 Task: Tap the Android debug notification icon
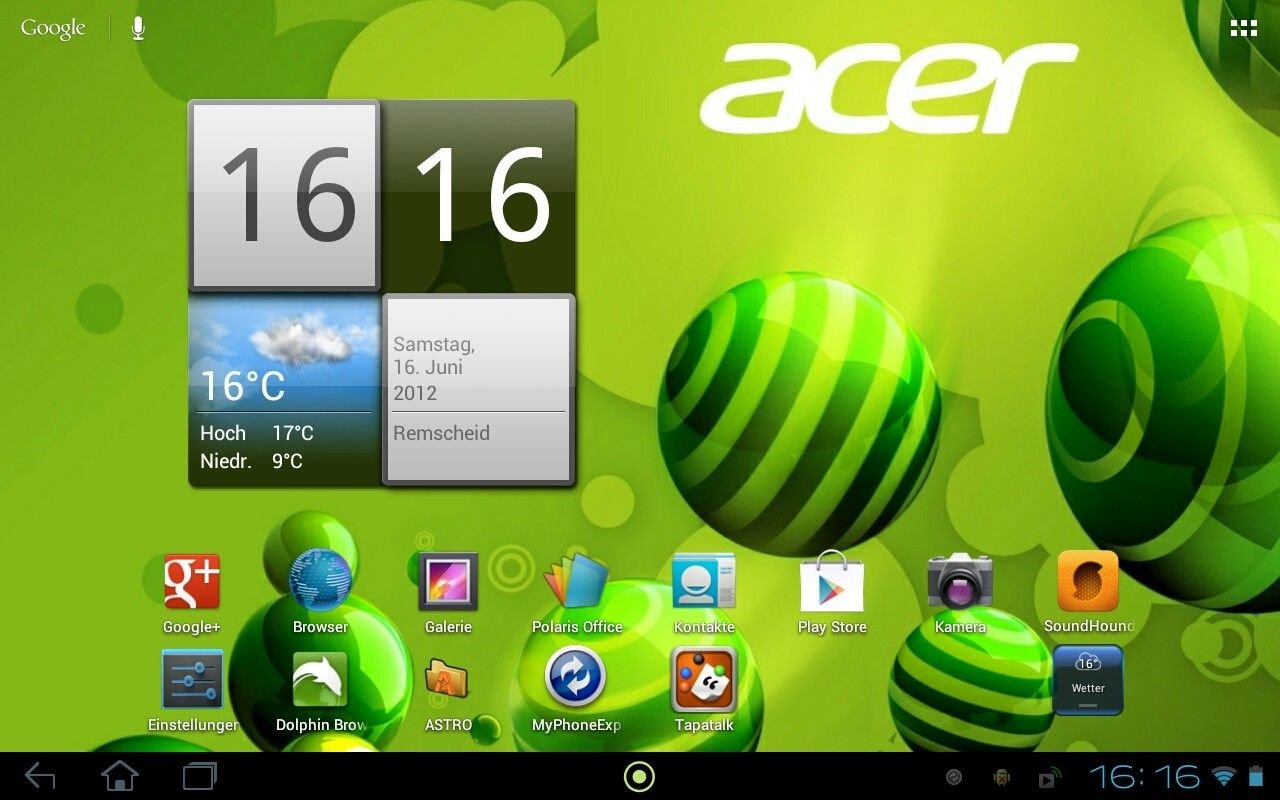click(1001, 777)
